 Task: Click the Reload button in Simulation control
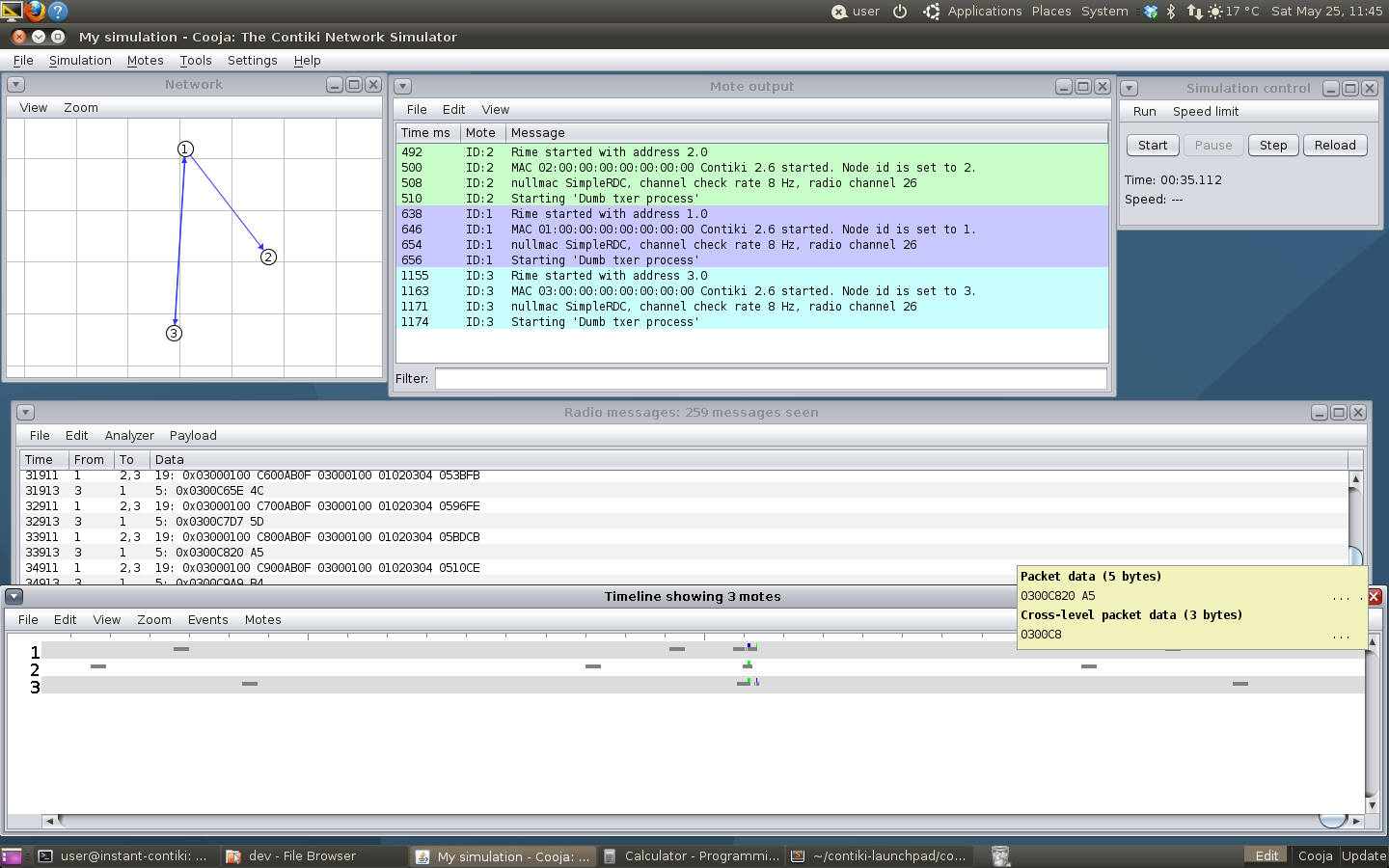click(x=1335, y=146)
